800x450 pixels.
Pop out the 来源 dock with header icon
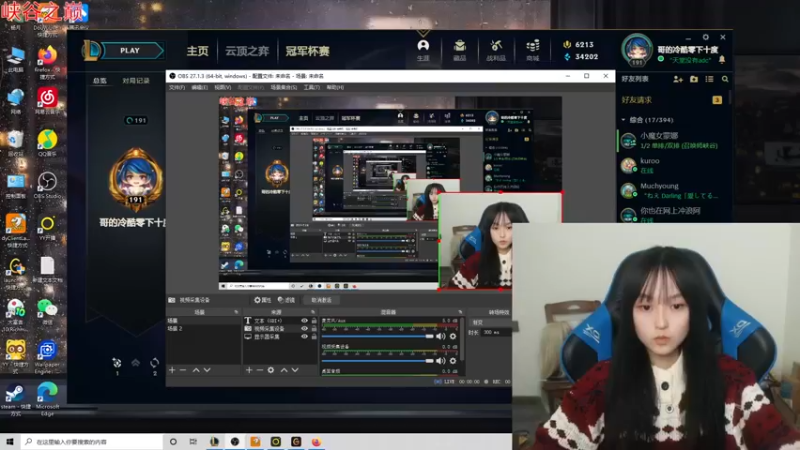tap(313, 312)
